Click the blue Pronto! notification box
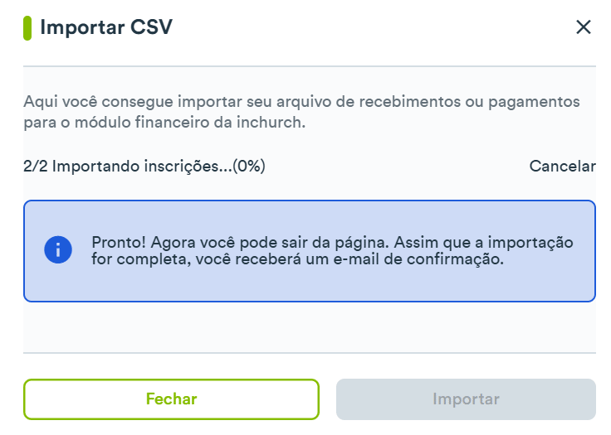Viewport: 611px width, 435px height. click(309, 251)
